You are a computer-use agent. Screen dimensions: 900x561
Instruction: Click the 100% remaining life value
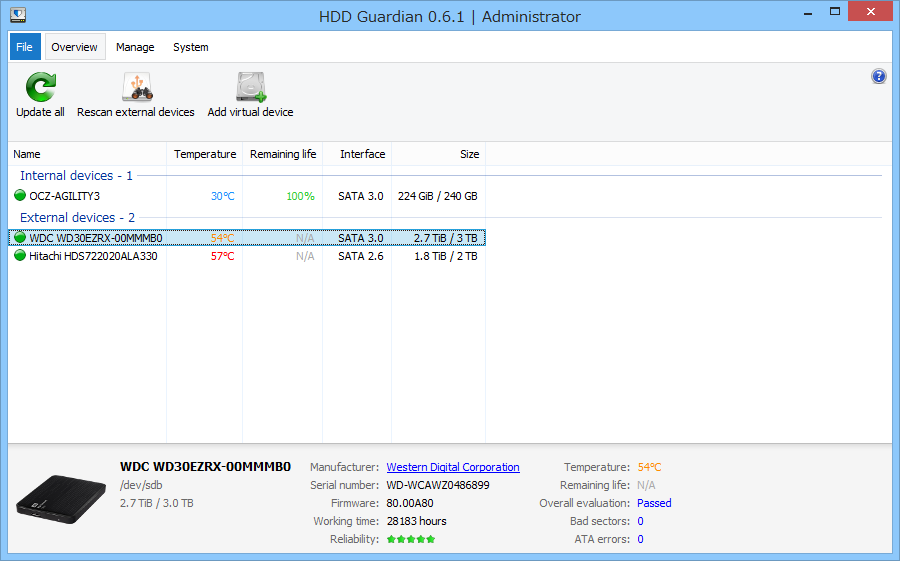(x=301, y=196)
